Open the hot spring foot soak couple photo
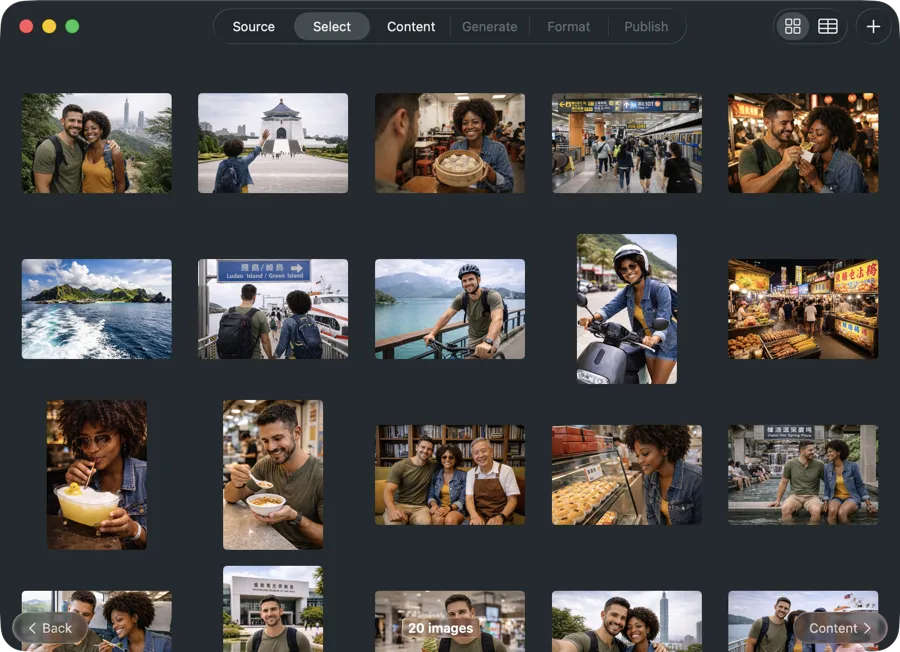Screen dimensions: 900x652 [803, 475]
